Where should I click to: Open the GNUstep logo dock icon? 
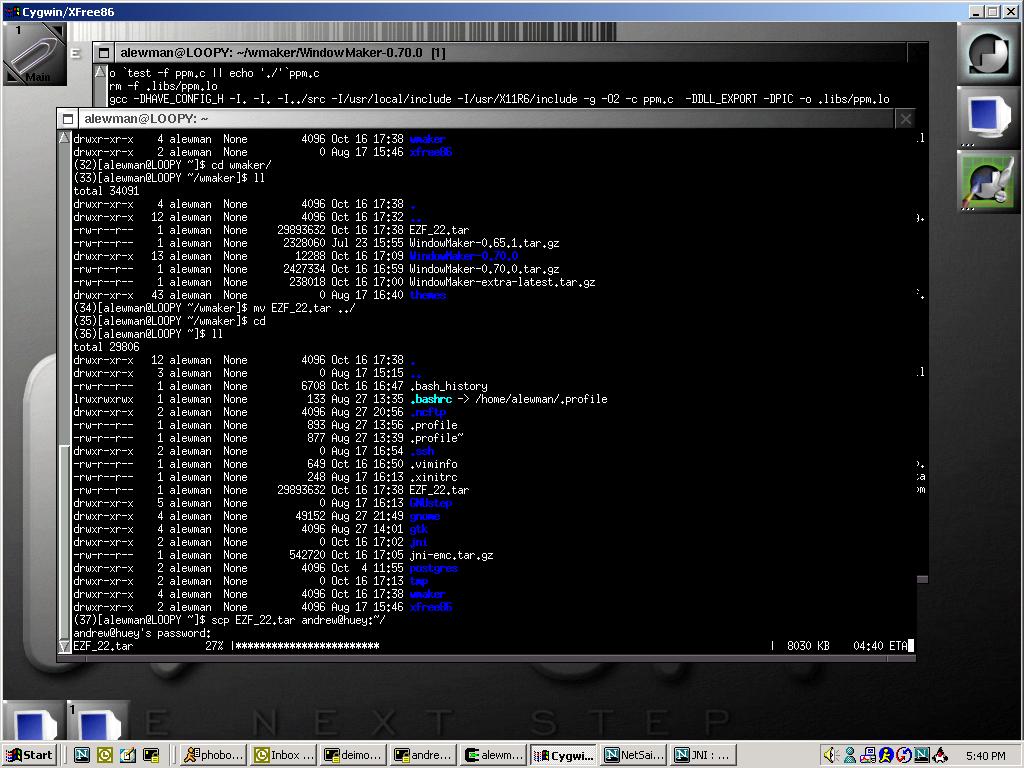tap(989, 53)
